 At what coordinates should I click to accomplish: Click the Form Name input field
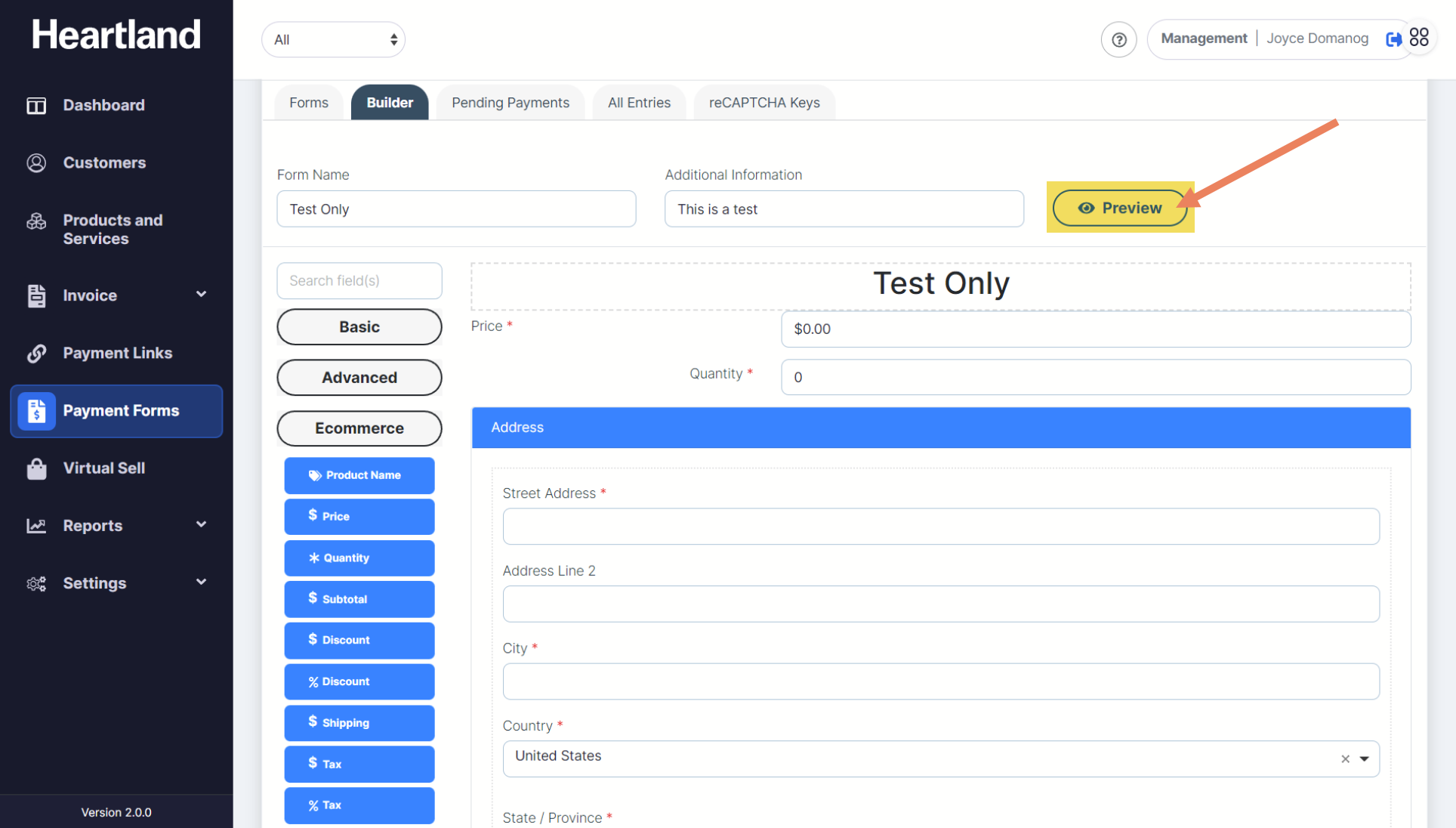click(456, 209)
